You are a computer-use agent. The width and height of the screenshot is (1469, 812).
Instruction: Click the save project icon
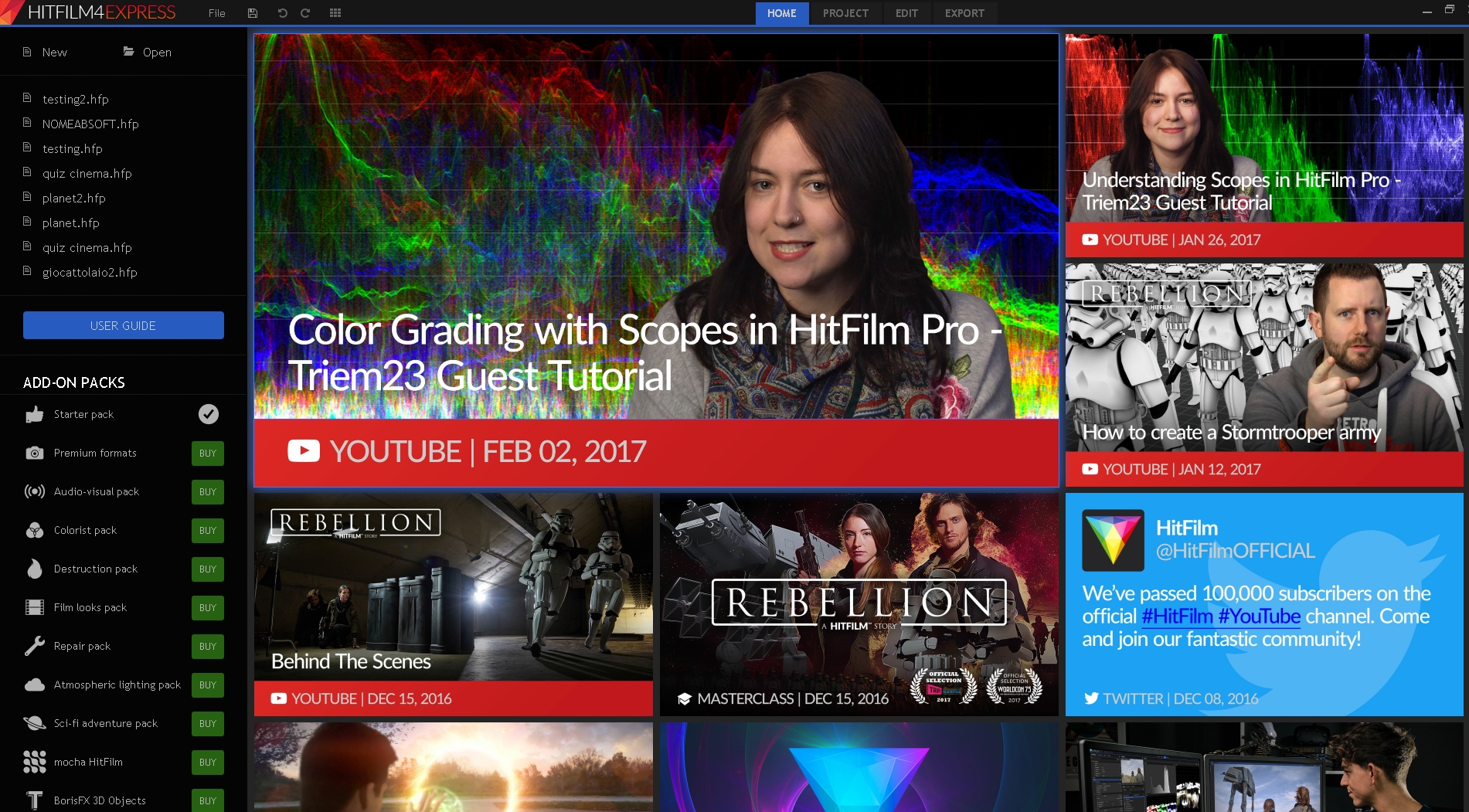(252, 13)
